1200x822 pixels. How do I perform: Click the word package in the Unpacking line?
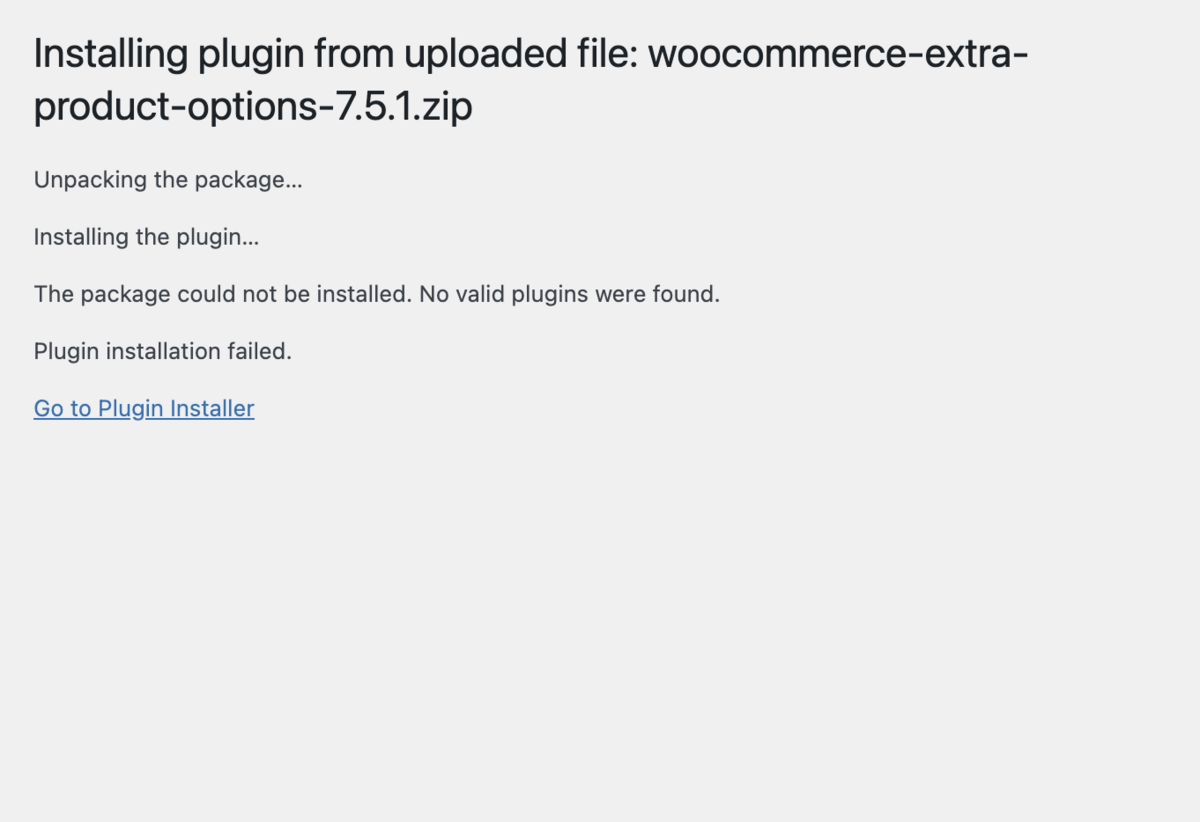pos(244,180)
